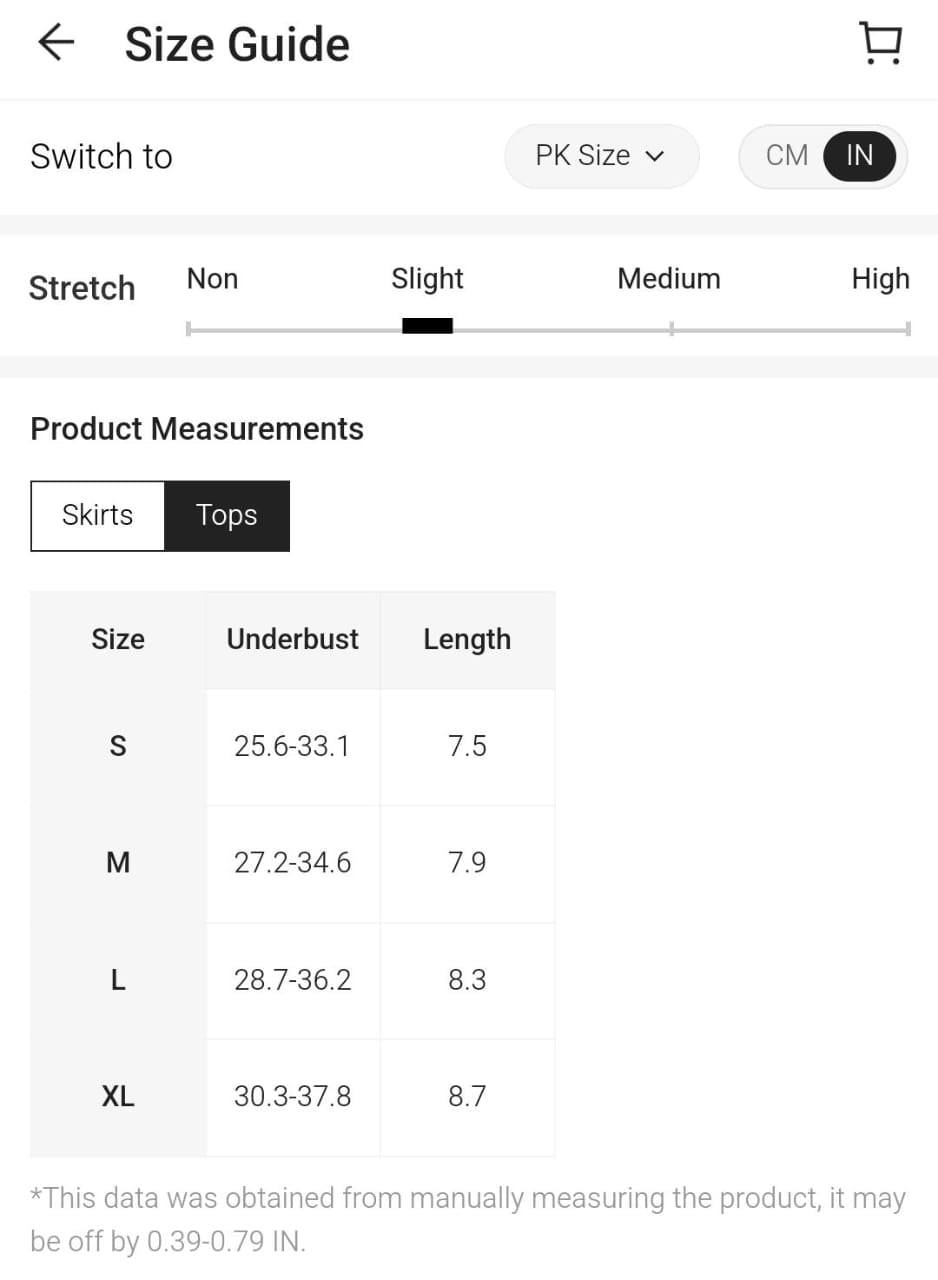Click the High stretch label
938x1280 pixels.
880,278
